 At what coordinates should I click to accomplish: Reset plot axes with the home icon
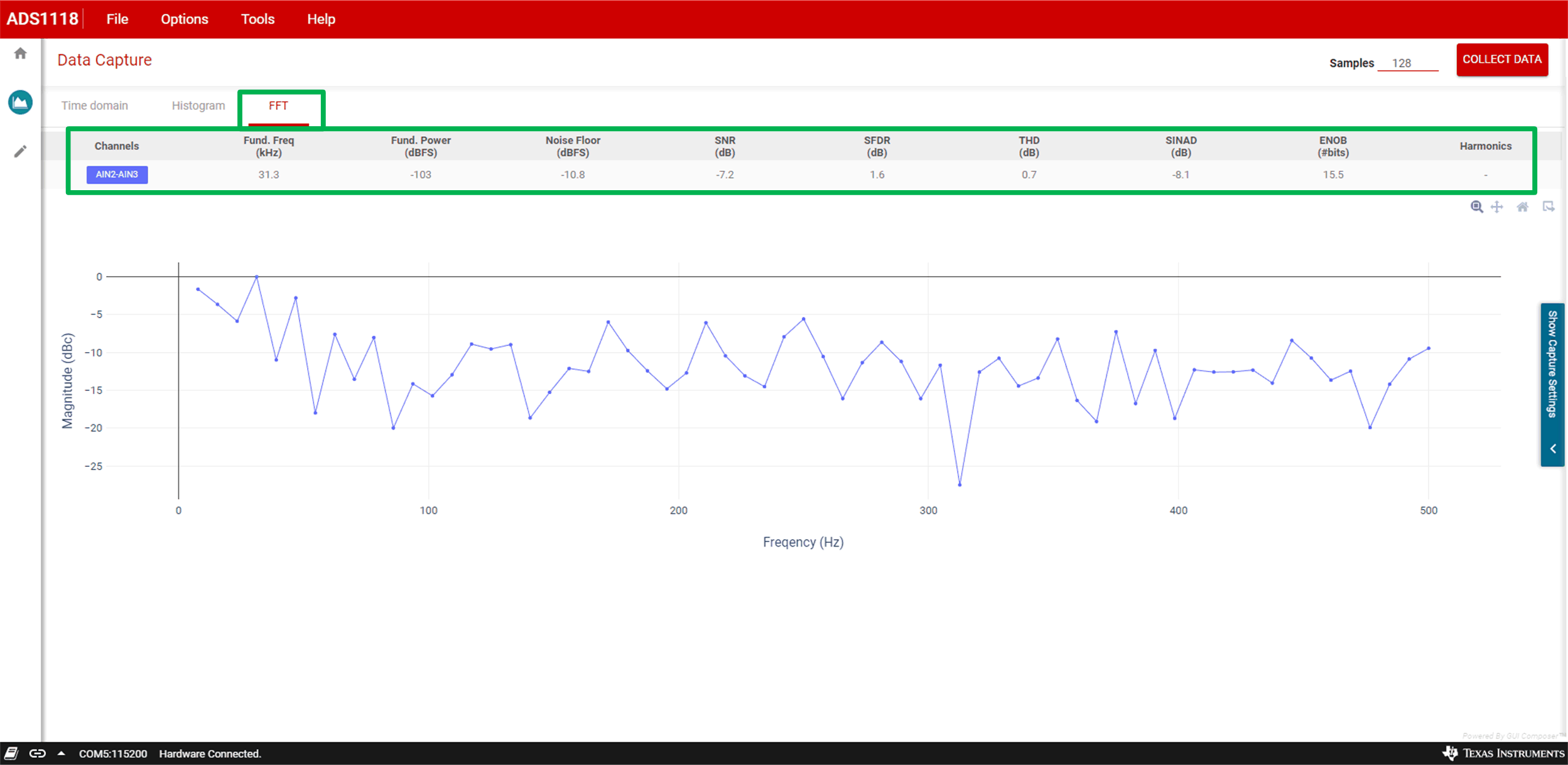point(1522,207)
